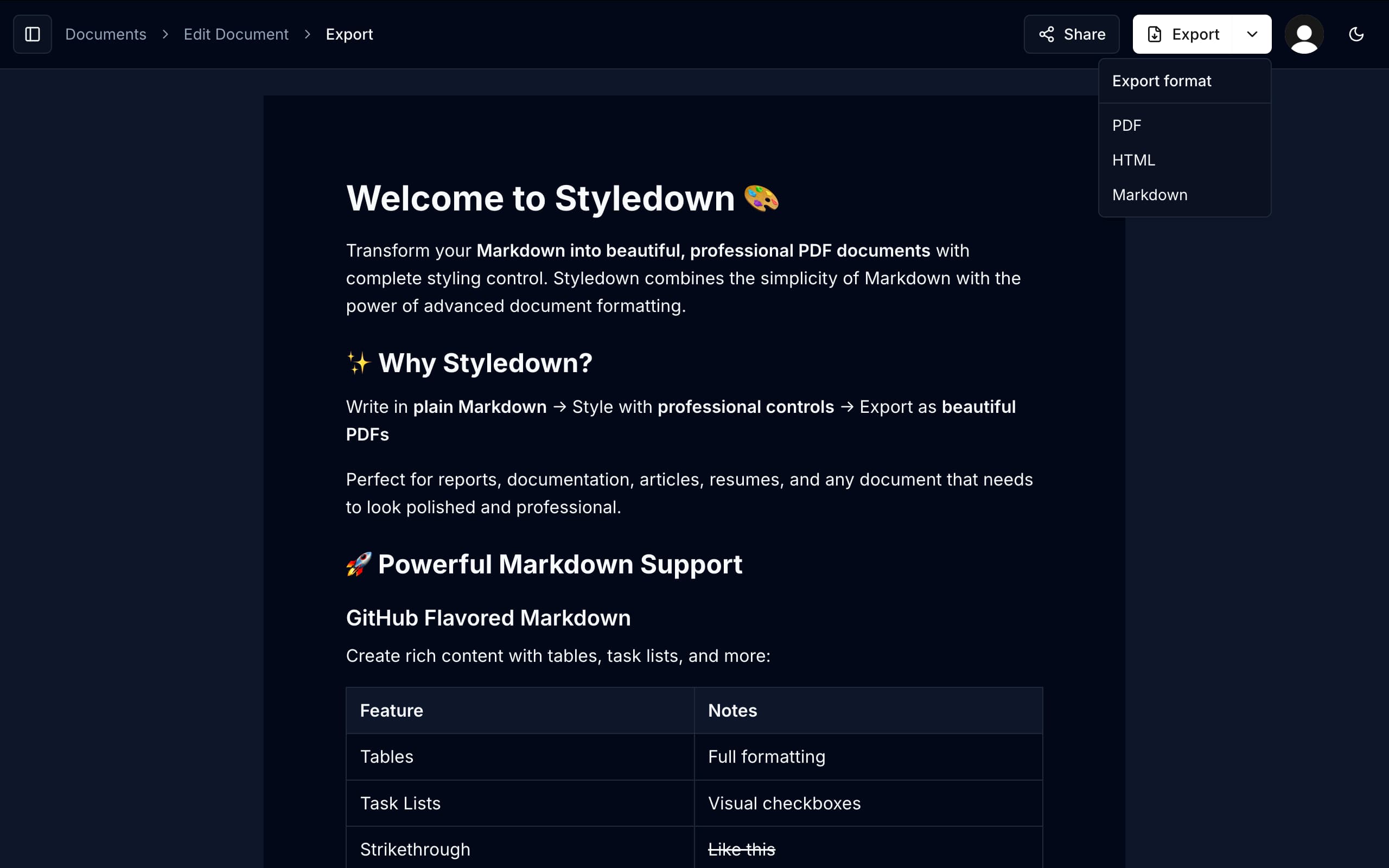The height and width of the screenshot is (868, 1389).
Task: Toggle the sidebar panel icon
Action: 33,34
